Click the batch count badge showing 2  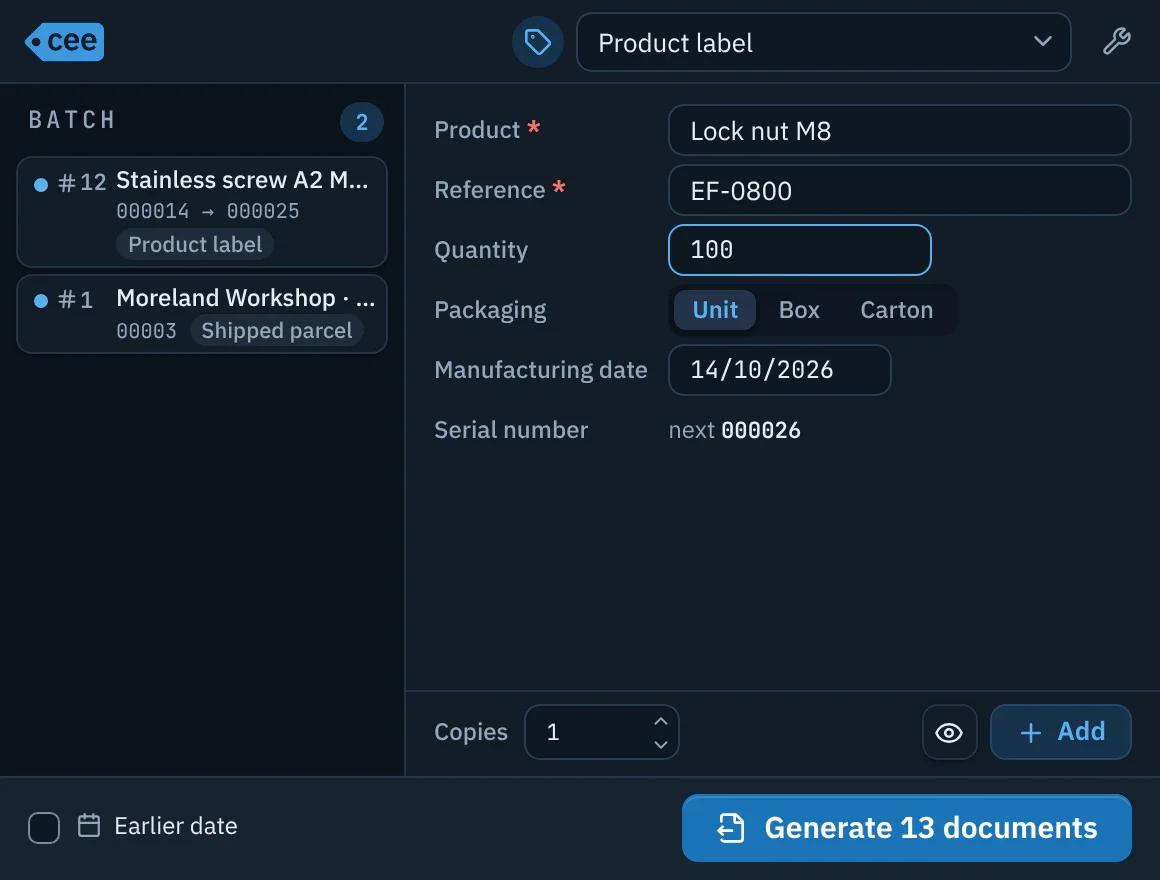click(362, 122)
